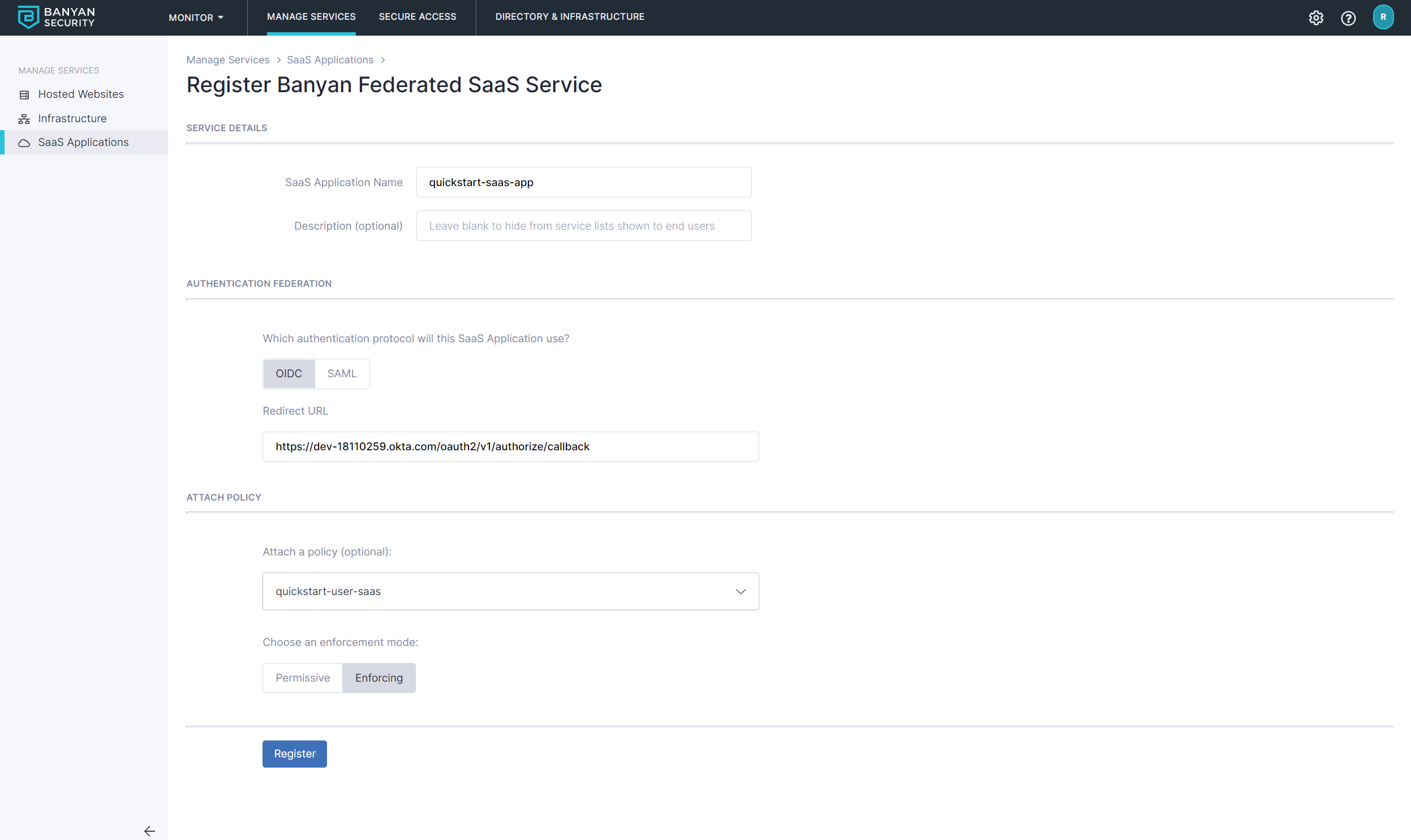Screen dimensions: 1411x840
Task: Choose Permissive enforcement mode
Action: tap(303, 678)
